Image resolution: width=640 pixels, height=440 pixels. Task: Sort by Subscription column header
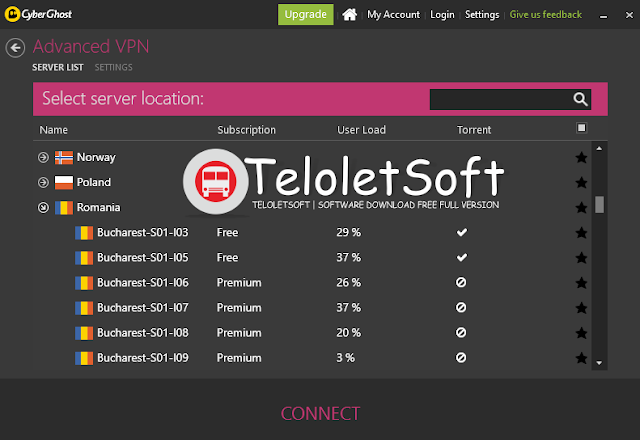click(246, 130)
